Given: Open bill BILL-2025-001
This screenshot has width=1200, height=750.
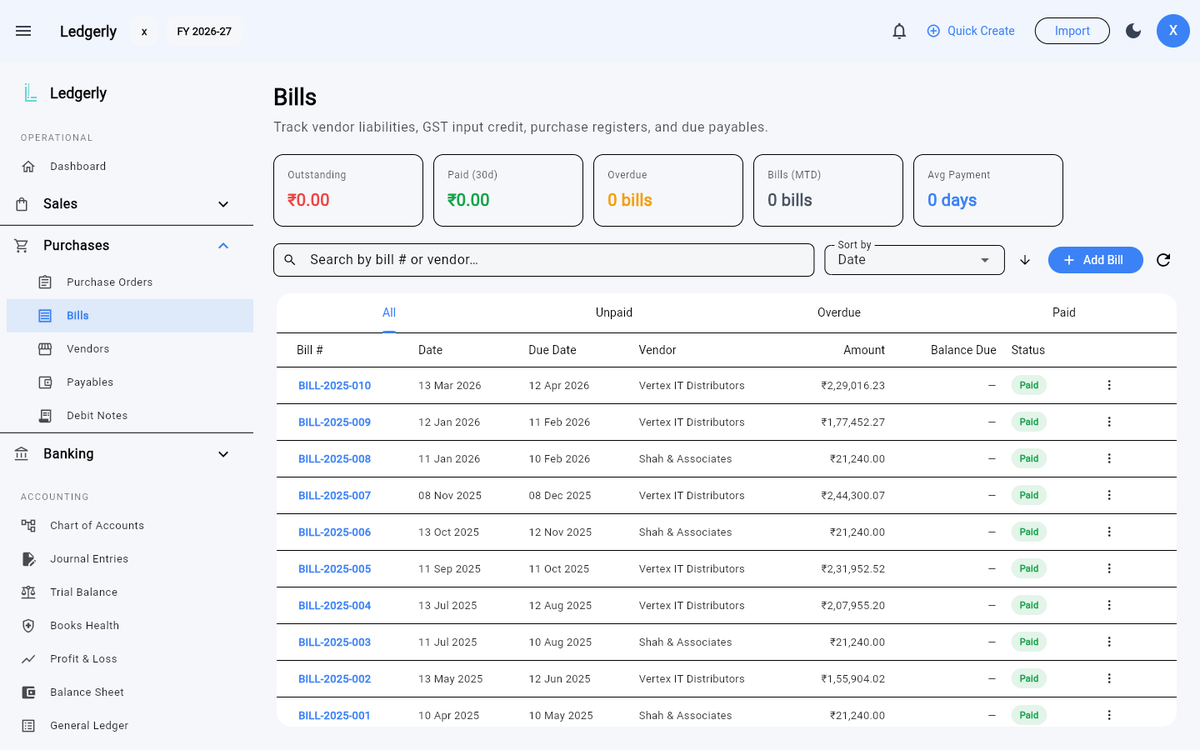Looking at the screenshot, I should pos(335,716).
